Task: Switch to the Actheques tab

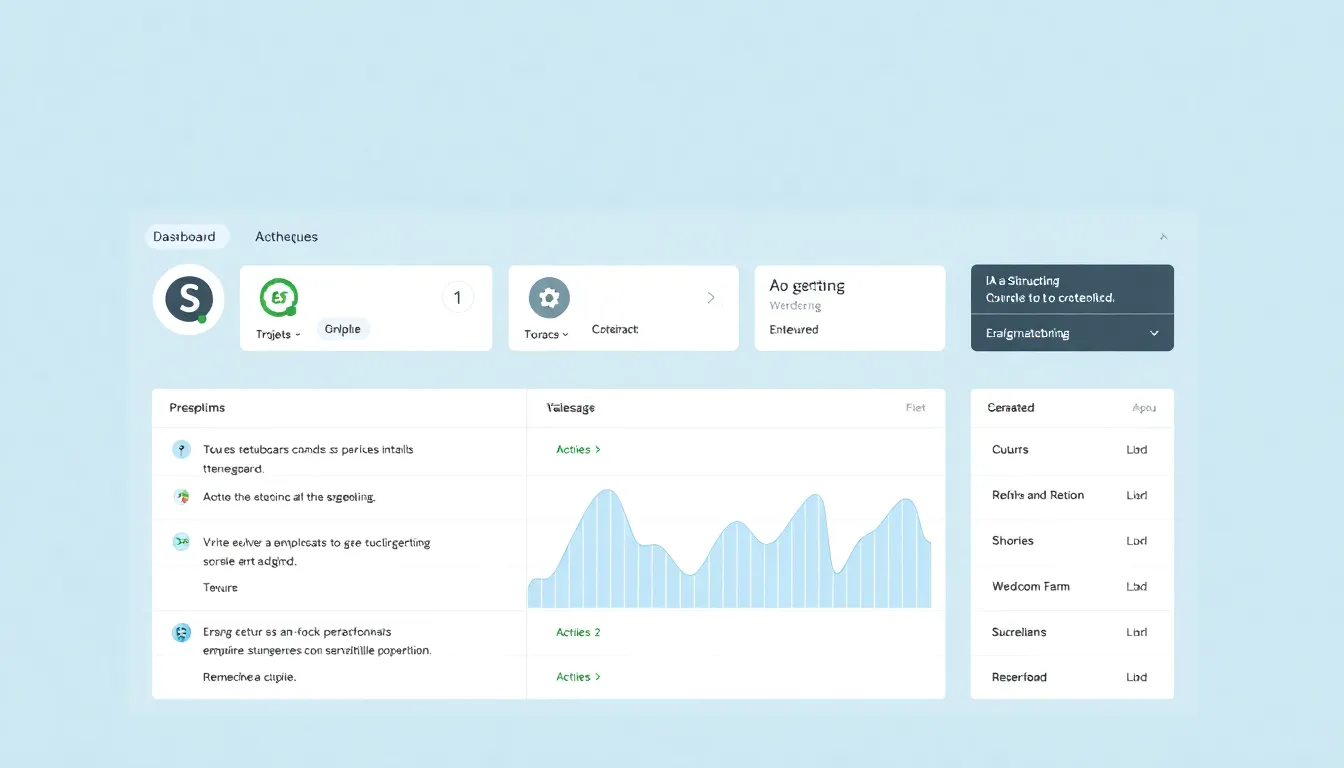Action: pos(286,237)
